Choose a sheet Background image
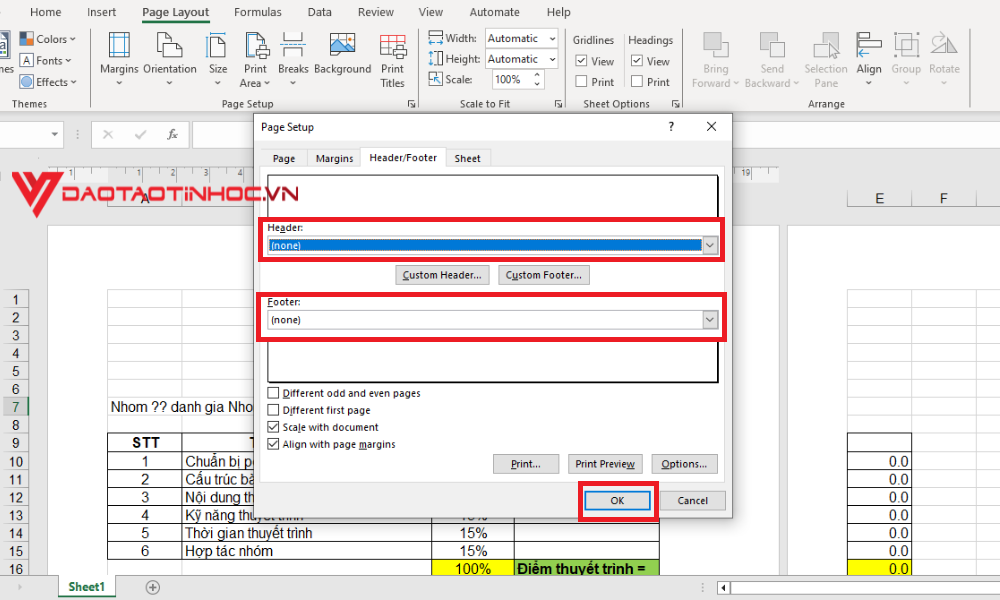This screenshot has width=1000, height=600. (342, 54)
